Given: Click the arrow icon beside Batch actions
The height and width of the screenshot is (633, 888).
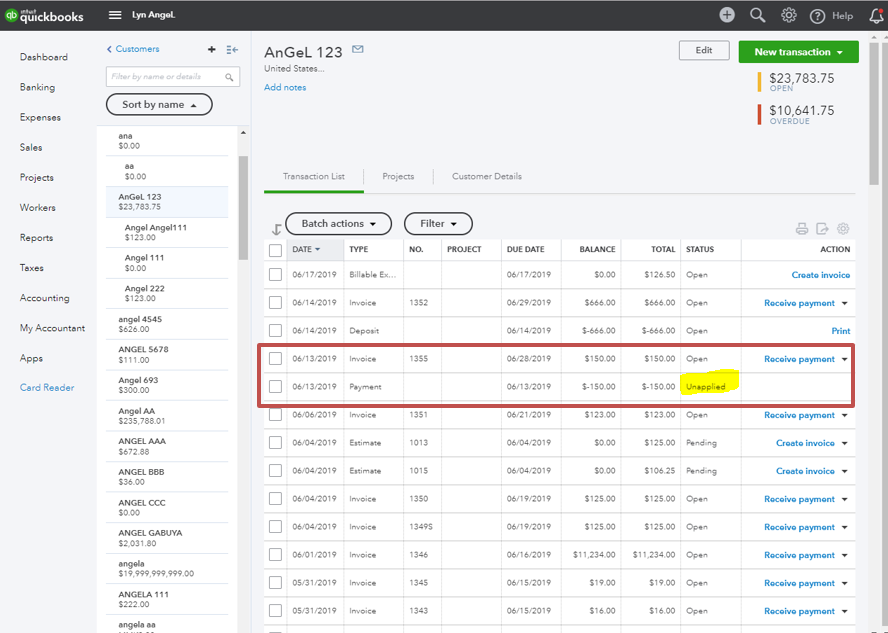Looking at the screenshot, I should click(x=276, y=229).
